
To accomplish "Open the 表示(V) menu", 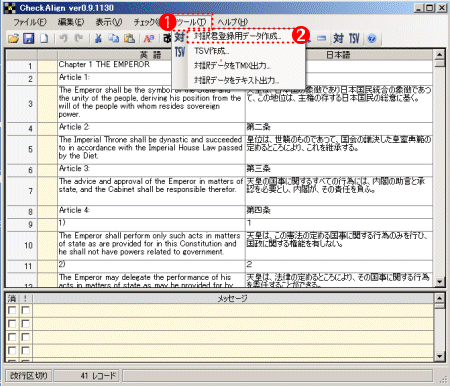I will [109, 22].
